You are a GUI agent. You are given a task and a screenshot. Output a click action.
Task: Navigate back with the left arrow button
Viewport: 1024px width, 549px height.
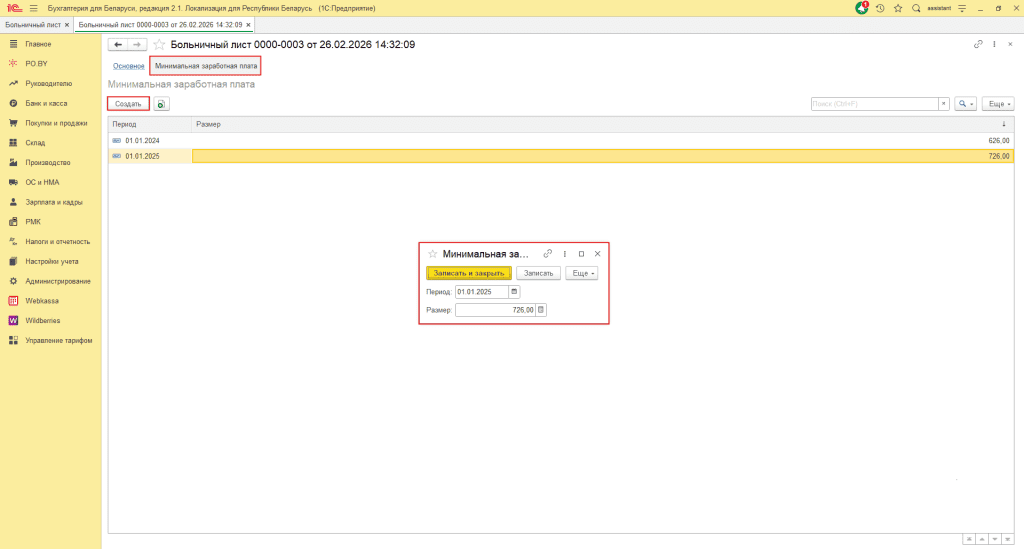[118, 45]
